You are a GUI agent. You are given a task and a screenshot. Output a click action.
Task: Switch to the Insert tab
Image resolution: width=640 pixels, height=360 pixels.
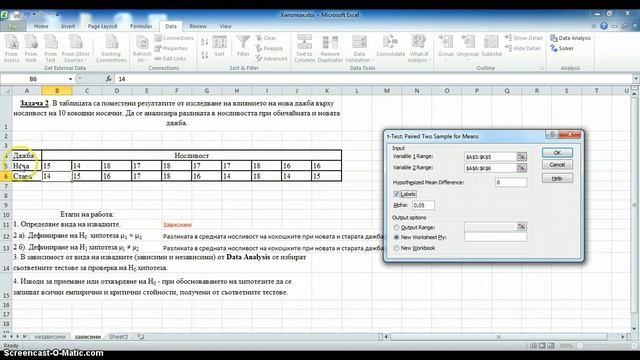coord(68,26)
